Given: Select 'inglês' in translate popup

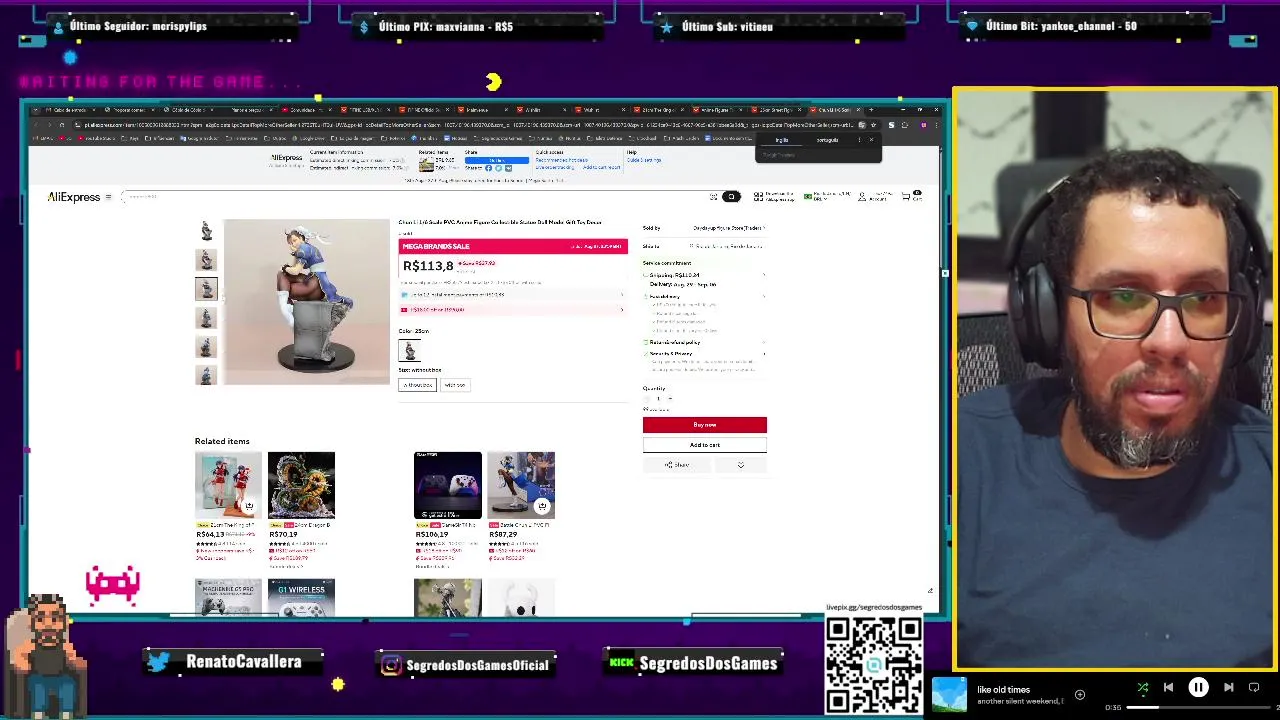Looking at the screenshot, I should click(x=782, y=139).
